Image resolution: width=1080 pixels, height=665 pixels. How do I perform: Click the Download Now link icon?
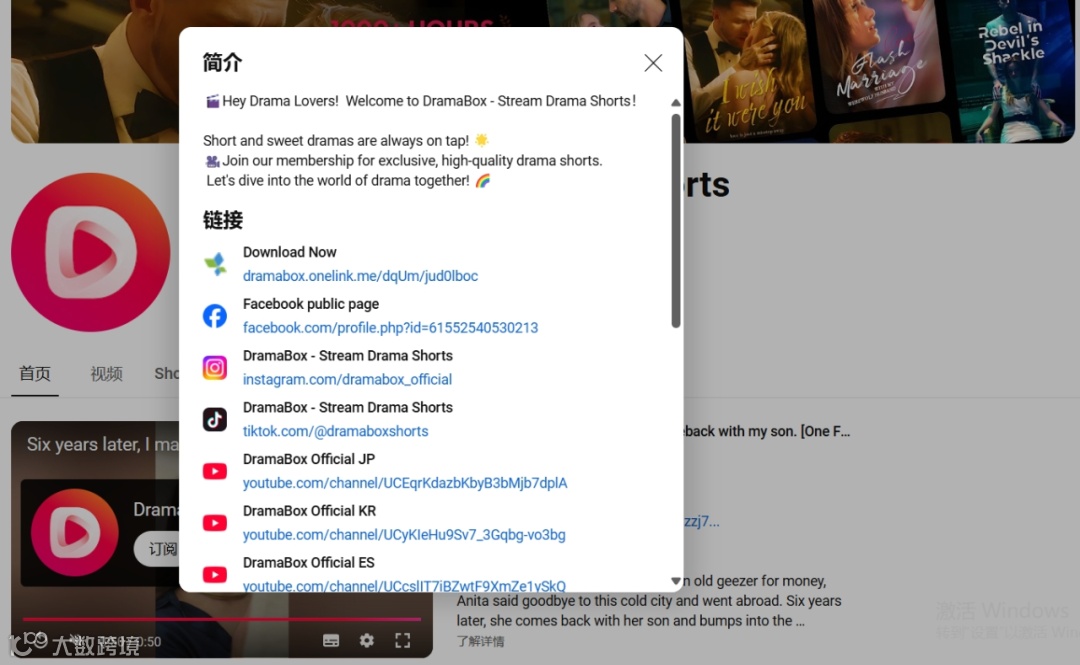tap(215, 264)
